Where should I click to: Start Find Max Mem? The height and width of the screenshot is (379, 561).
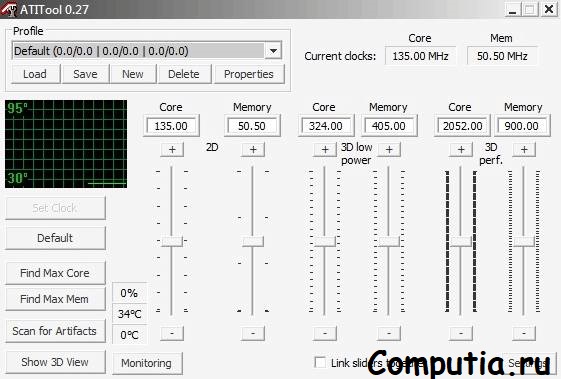(x=55, y=299)
